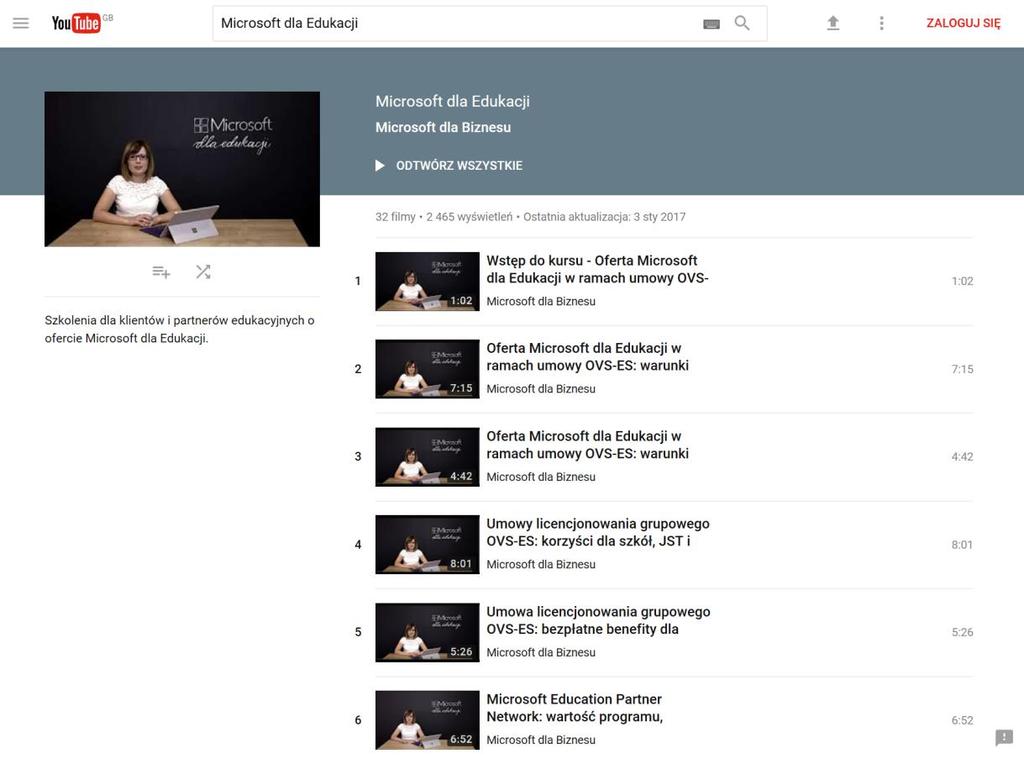Open title Umowy licencjonowania grupowego OVS-ES: korzyści

(x=598, y=532)
